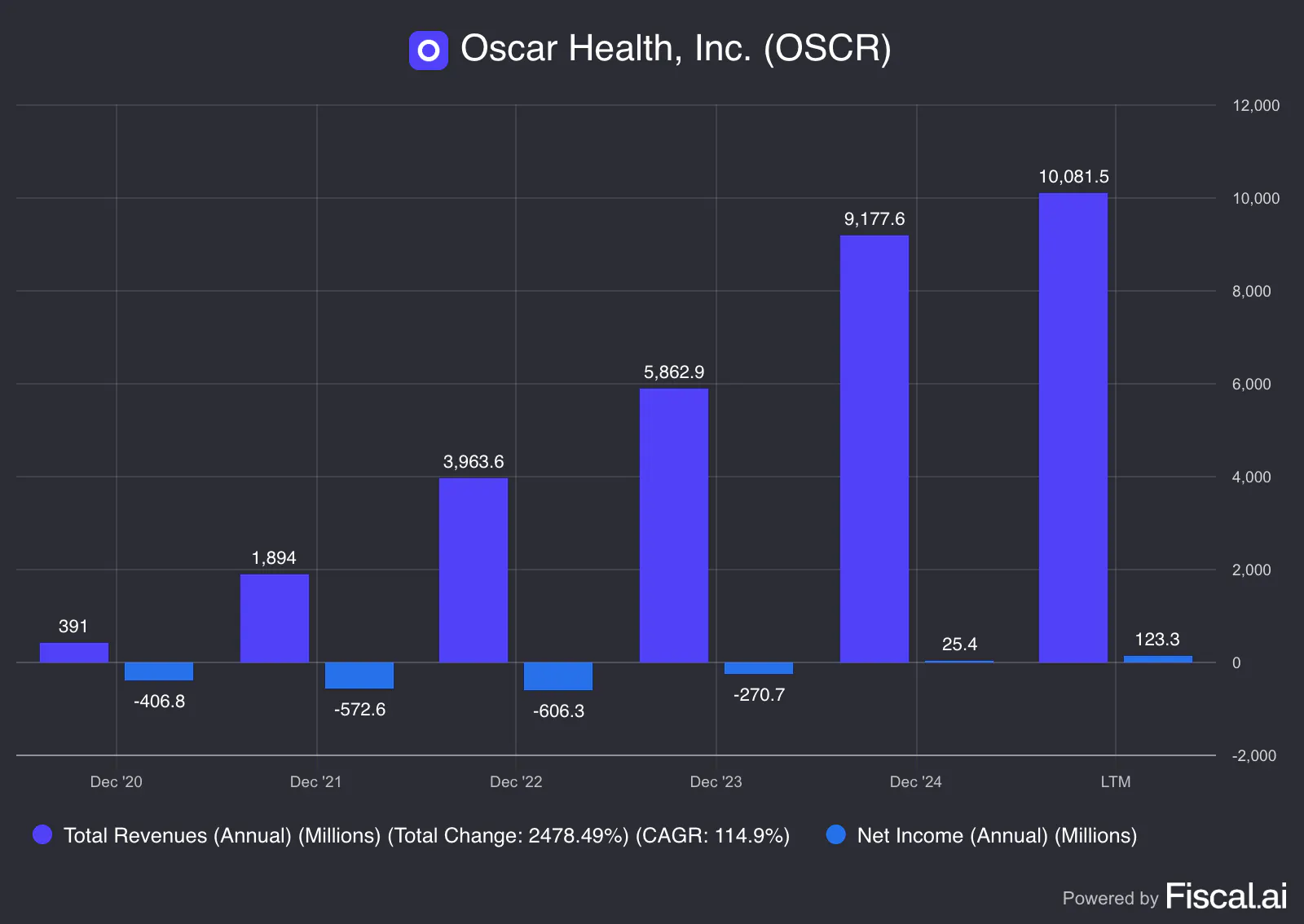Click the 6,000 y-axis tick label
The height and width of the screenshot is (924, 1304).
coord(1252,385)
